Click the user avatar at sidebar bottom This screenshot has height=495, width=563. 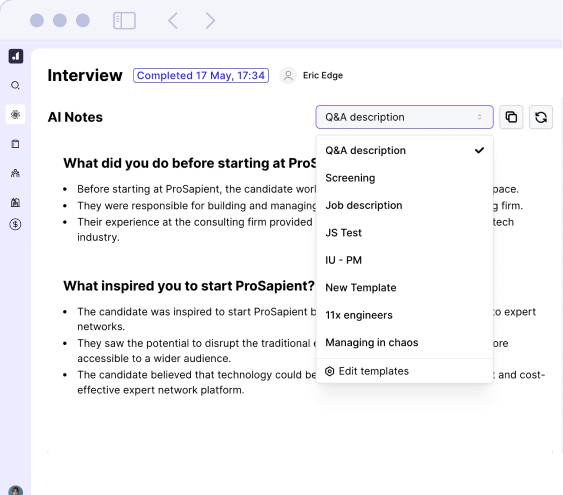[15, 491]
